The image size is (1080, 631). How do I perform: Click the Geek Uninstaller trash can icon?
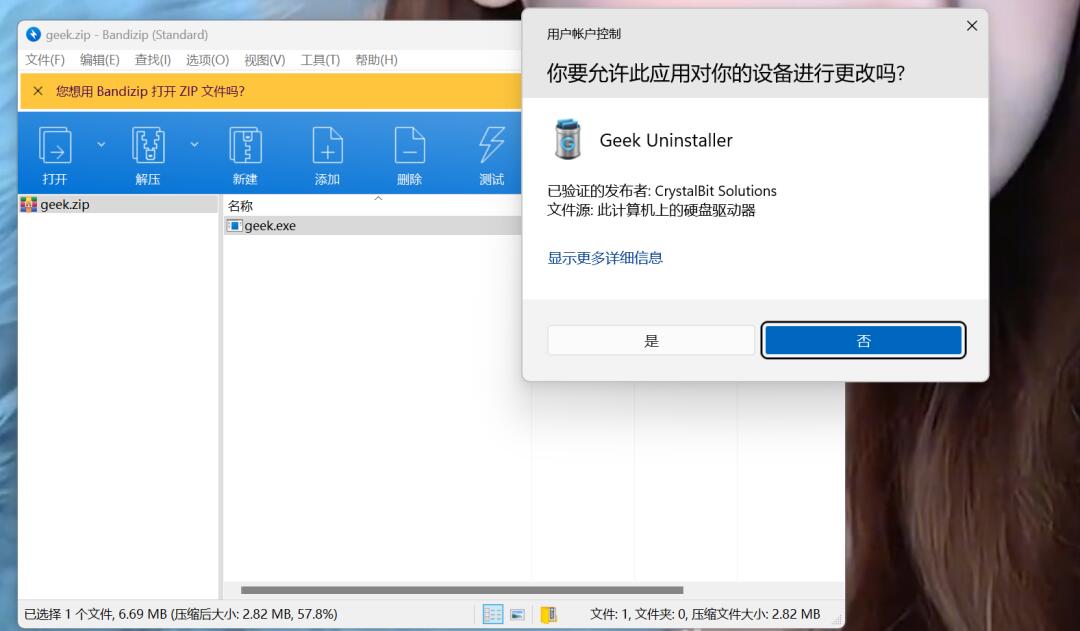tap(568, 139)
